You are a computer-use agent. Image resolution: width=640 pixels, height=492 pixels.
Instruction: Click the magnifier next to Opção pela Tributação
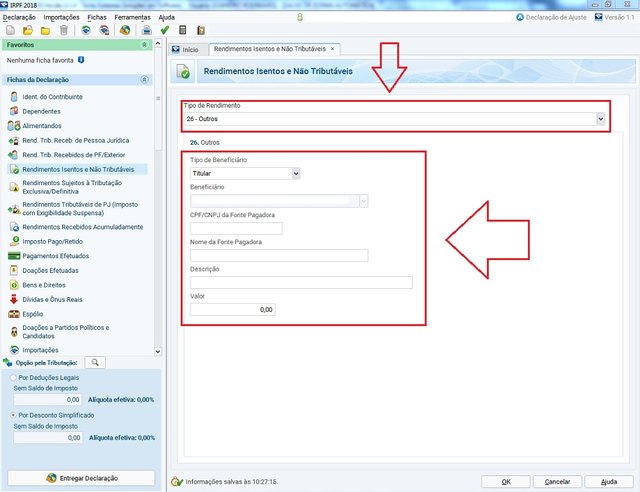click(x=94, y=363)
